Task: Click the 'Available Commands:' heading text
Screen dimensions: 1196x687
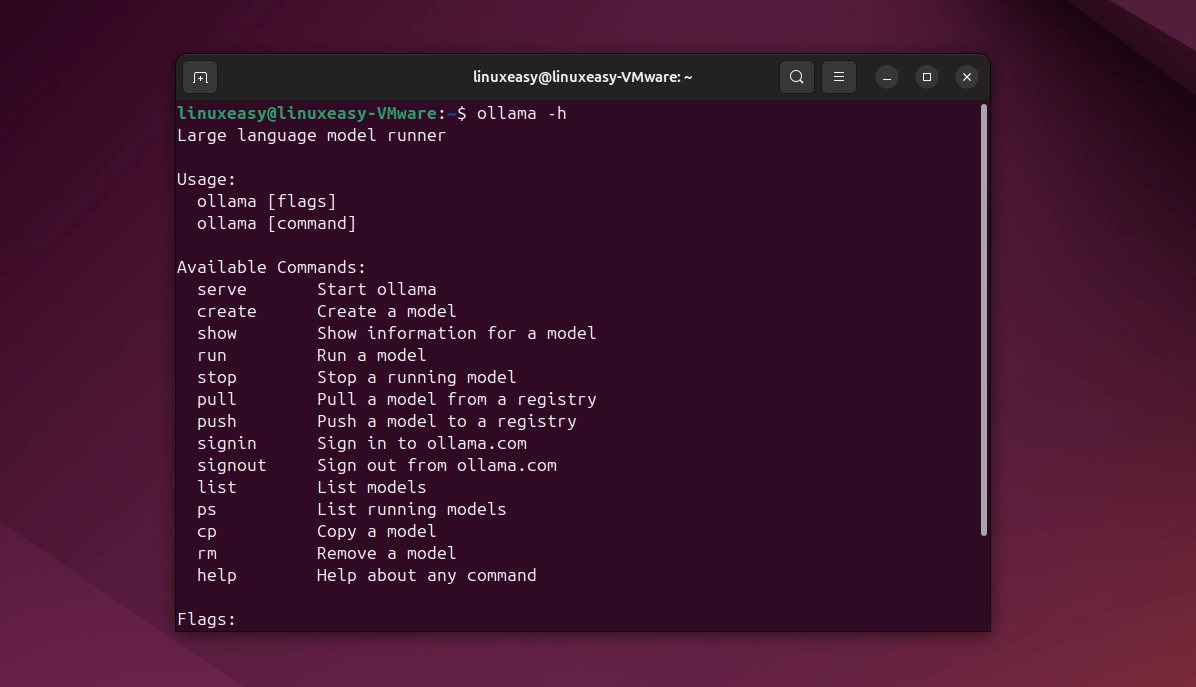Action: click(x=271, y=267)
